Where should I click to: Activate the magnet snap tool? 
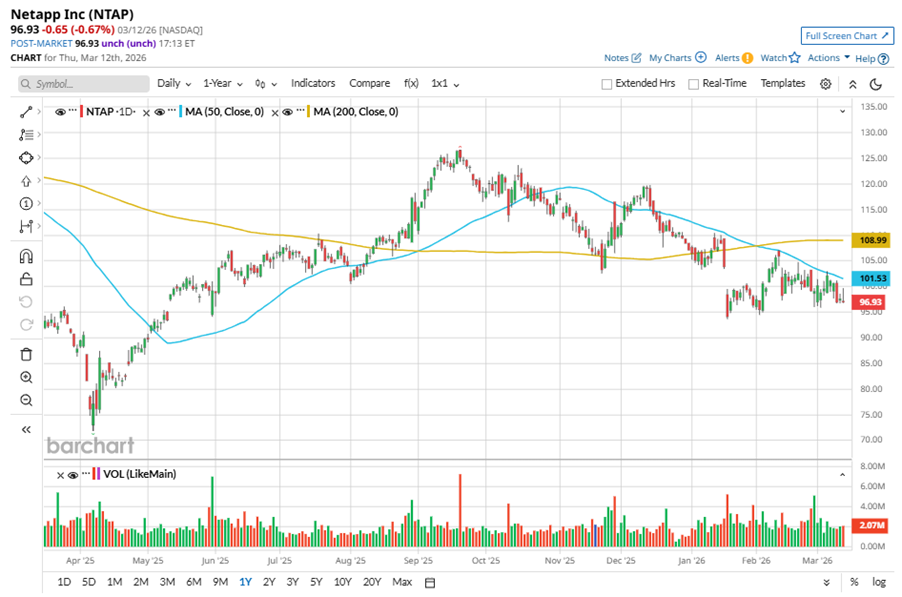click(26, 256)
